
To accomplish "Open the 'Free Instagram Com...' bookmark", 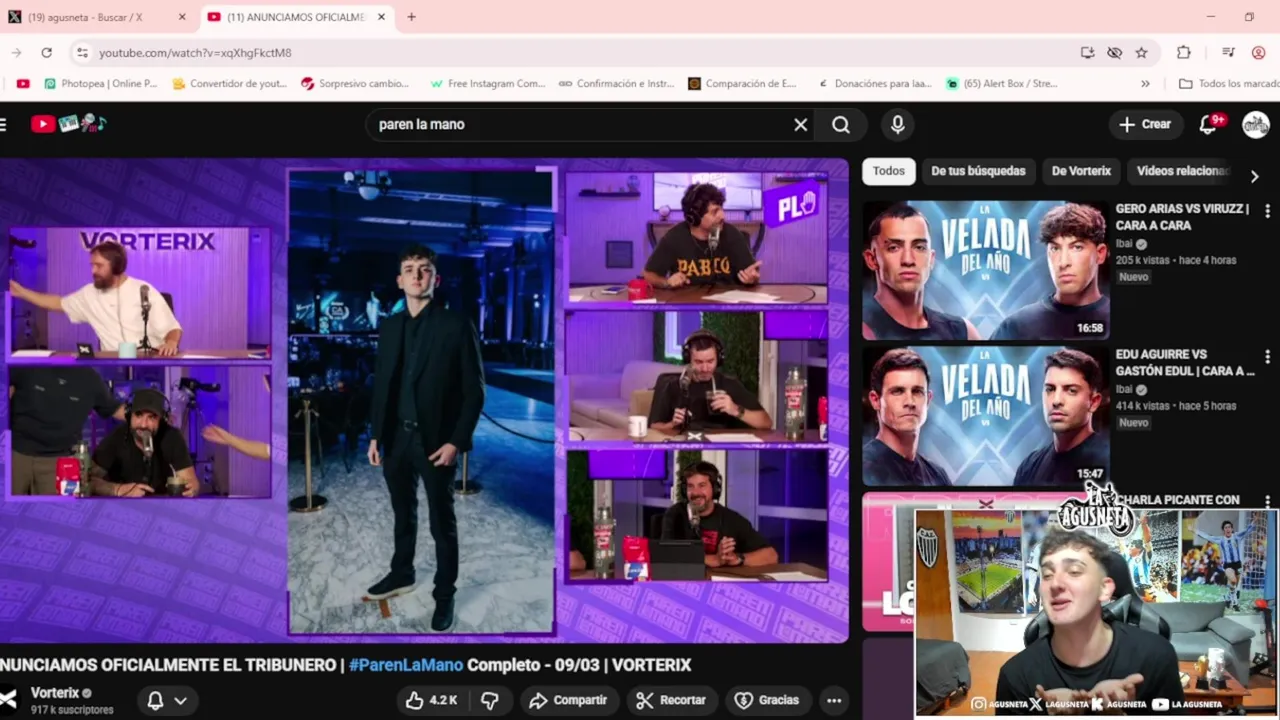I will (487, 84).
